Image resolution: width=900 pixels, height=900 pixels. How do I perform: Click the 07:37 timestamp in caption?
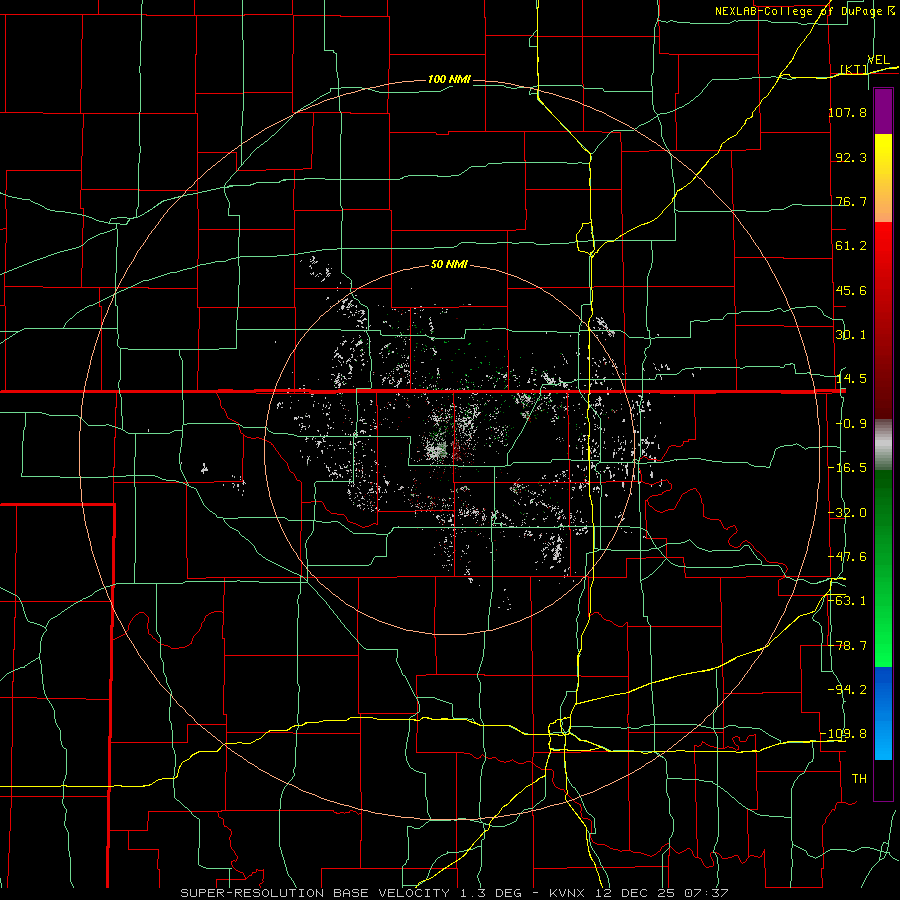pos(708,893)
